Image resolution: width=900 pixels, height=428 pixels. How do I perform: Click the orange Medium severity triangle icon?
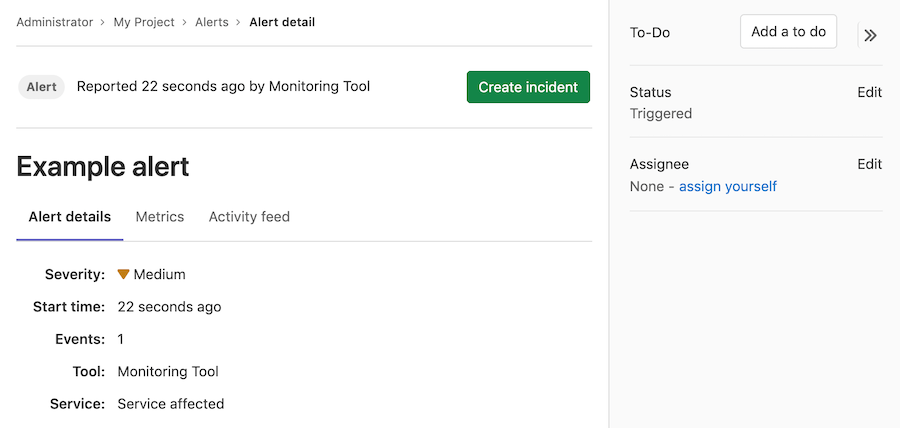[124, 274]
